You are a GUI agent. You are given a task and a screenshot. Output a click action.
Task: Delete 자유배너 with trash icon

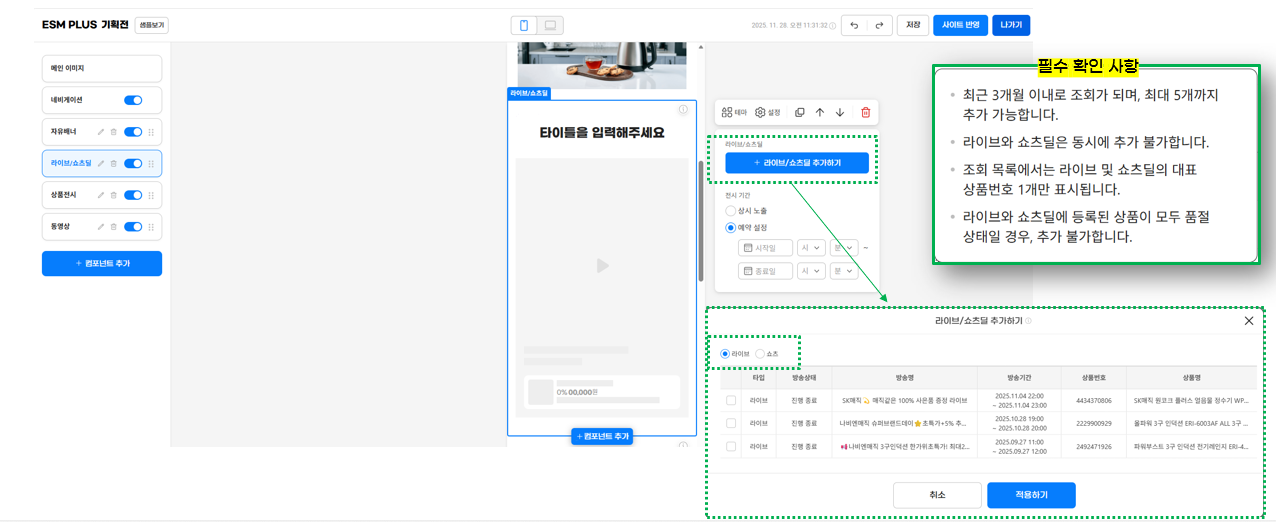[x=113, y=132]
